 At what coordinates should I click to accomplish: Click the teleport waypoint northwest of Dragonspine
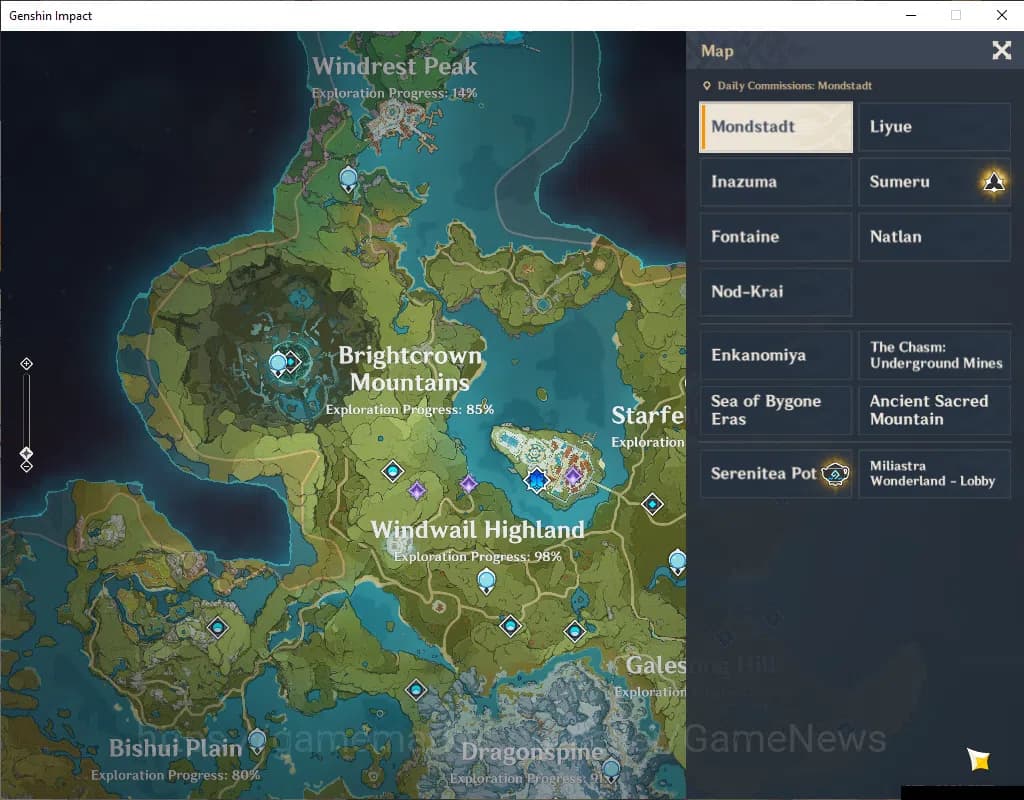pos(416,690)
